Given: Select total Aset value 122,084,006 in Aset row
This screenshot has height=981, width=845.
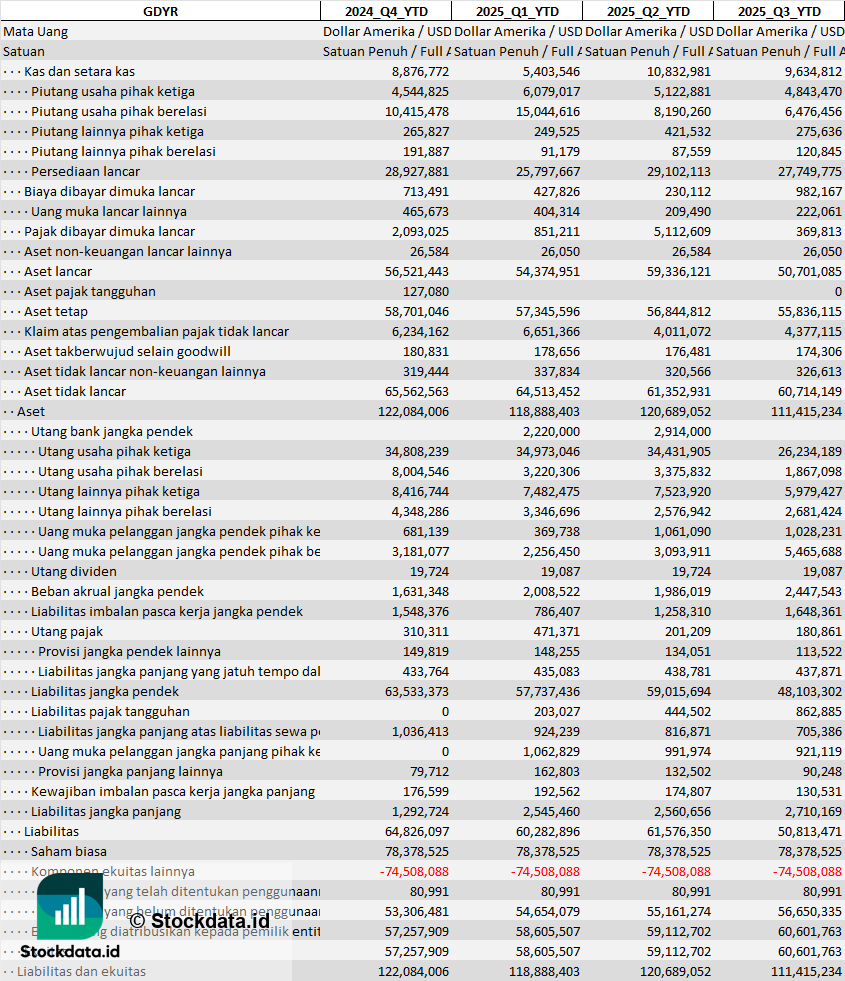Looking at the screenshot, I should (x=413, y=412).
